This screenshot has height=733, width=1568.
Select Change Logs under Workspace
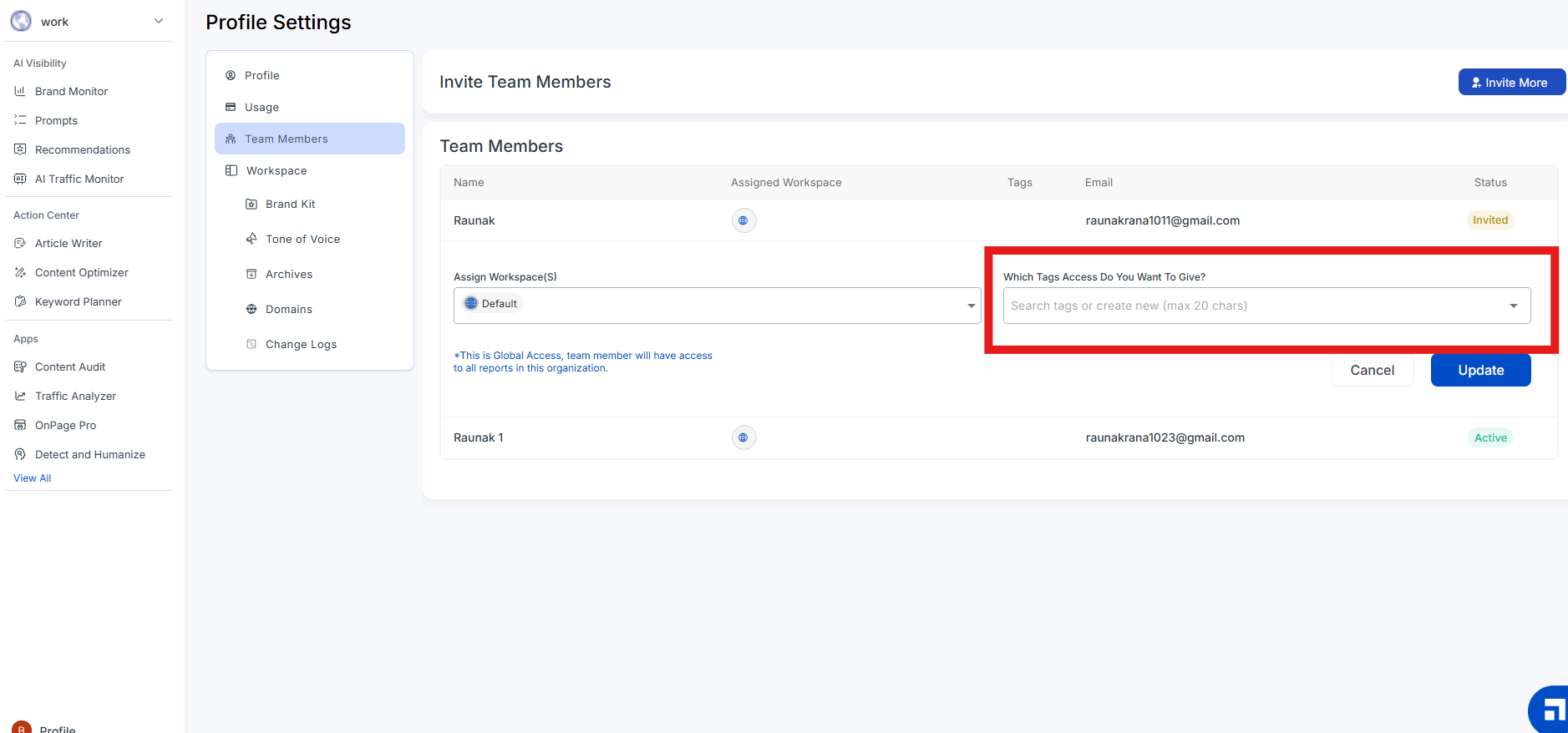(301, 344)
